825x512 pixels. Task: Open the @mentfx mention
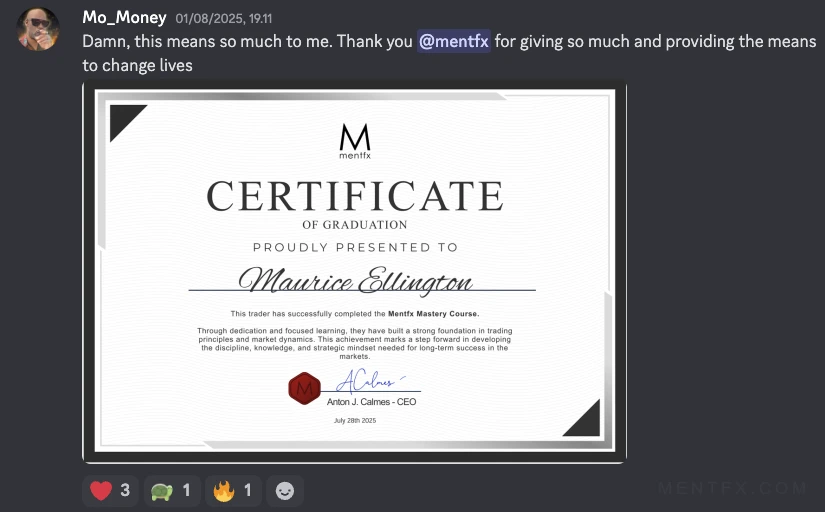click(454, 41)
